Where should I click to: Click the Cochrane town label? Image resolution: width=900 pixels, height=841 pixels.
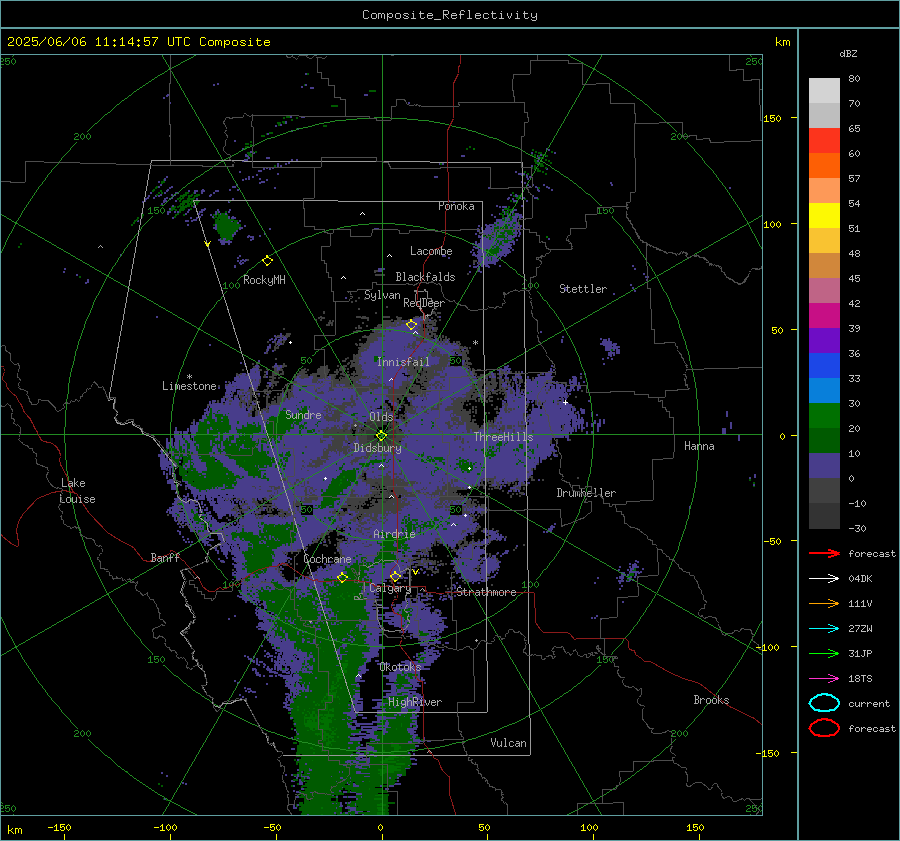coord(327,559)
